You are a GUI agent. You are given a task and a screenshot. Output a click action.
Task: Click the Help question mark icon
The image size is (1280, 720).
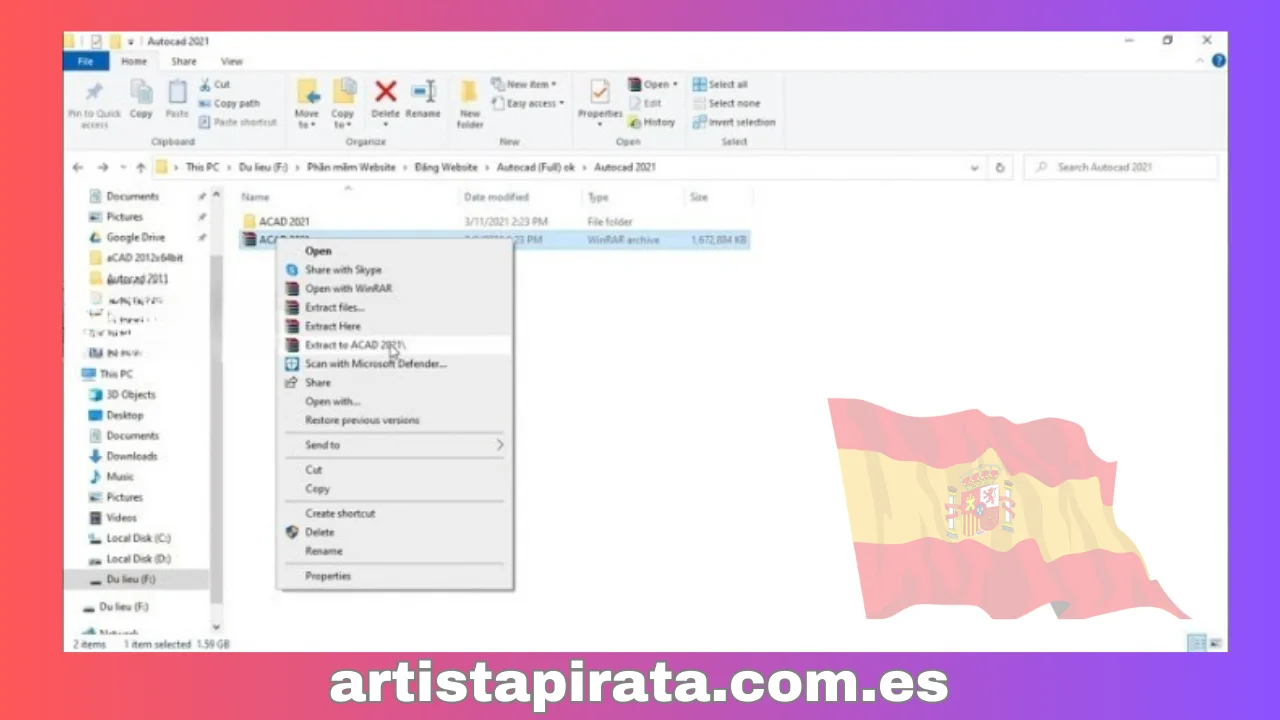pyautogui.click(x=1218, y=61)
